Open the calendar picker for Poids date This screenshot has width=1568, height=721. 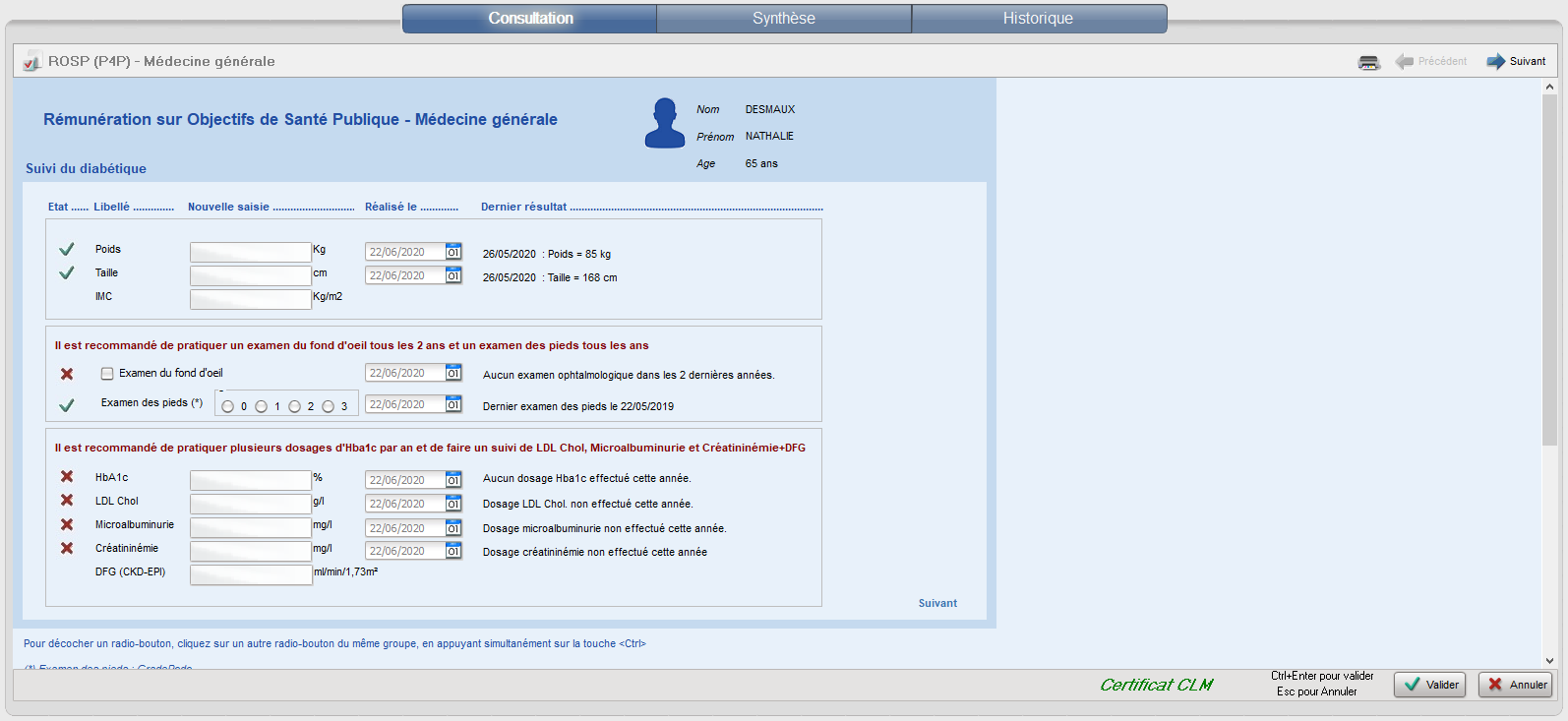pyautogui.click(x=453, y=252)
